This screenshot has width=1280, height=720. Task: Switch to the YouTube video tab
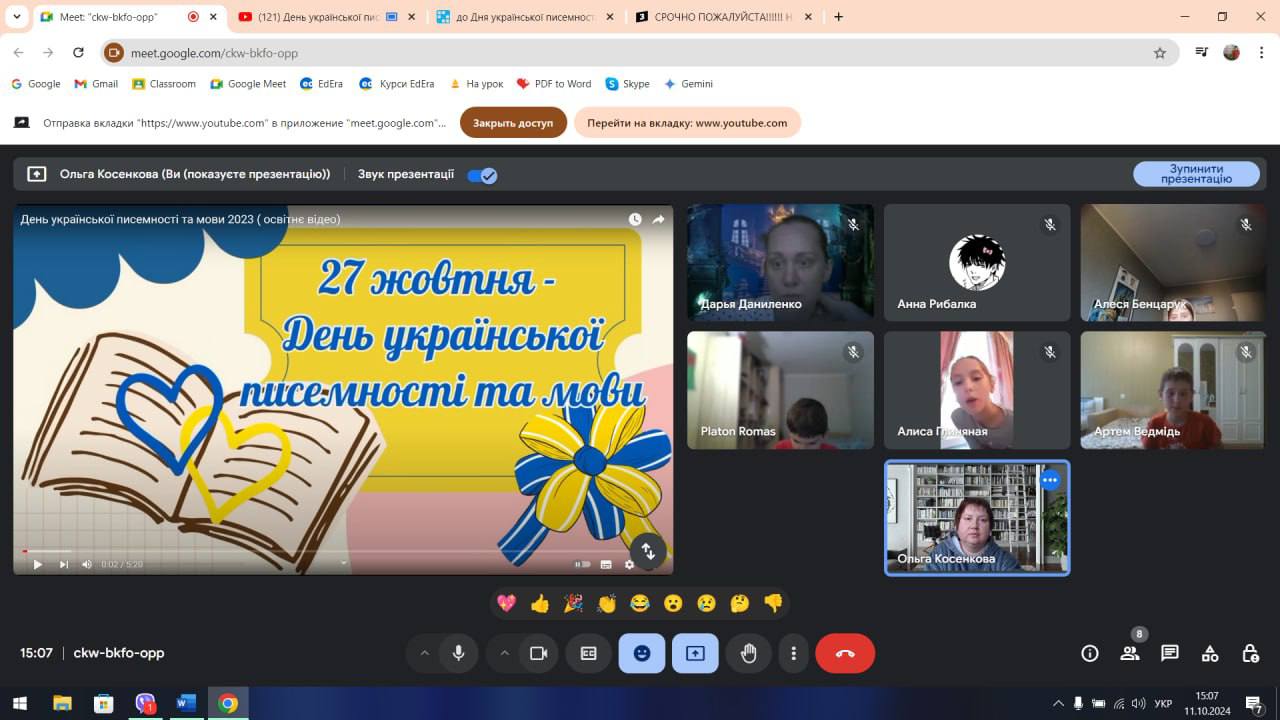point(318,17)
